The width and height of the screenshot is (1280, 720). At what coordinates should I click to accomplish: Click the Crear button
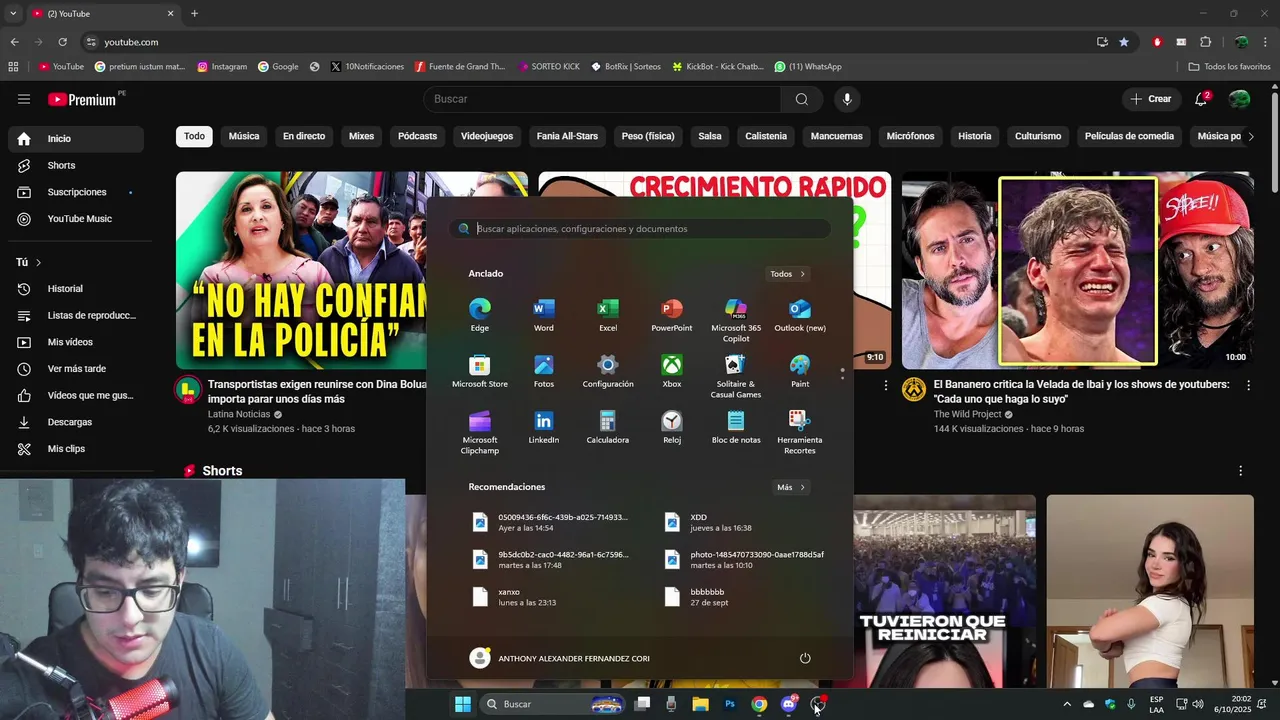pos(1151,99)
